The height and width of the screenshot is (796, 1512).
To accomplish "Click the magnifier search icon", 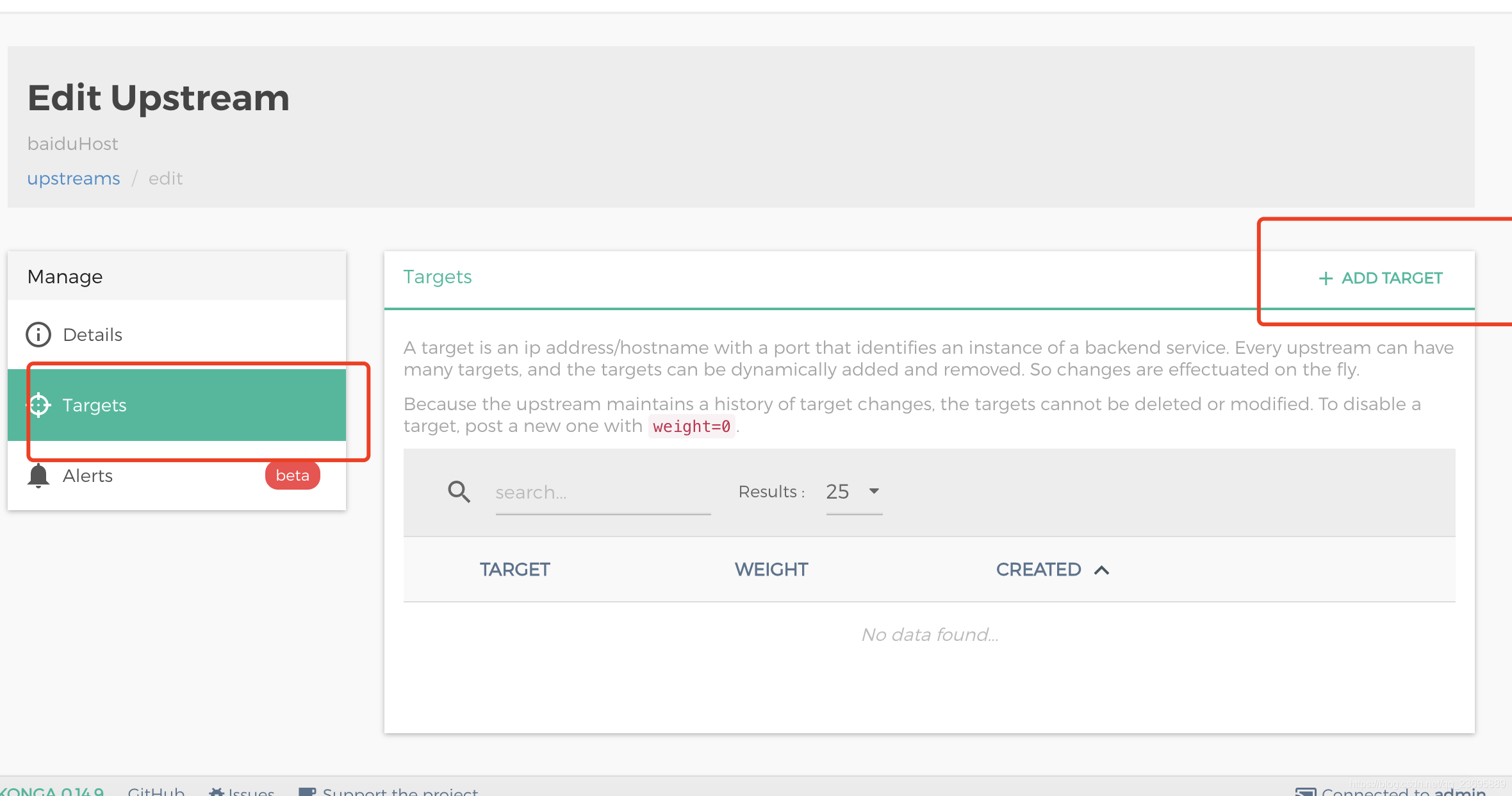I will [459, 492].
